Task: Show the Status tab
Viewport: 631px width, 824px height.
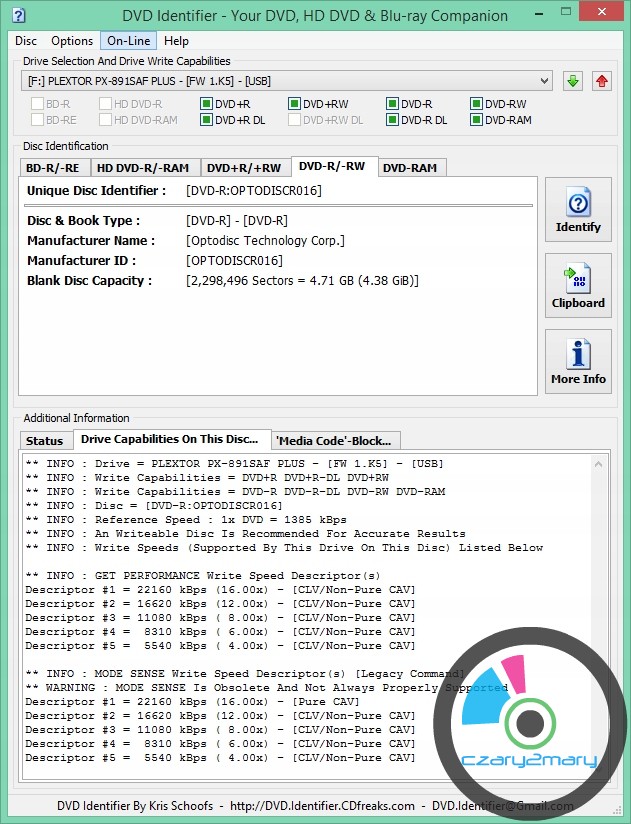Action: [44, 441]
